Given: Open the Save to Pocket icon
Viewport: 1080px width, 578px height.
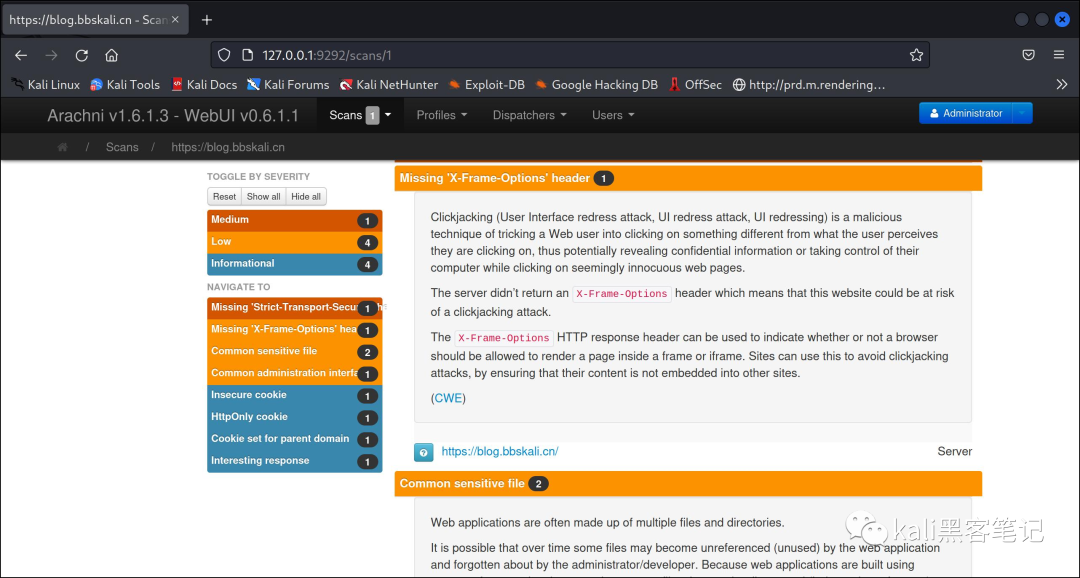Looking at the screenshot, I should [x=1028, y=55].
